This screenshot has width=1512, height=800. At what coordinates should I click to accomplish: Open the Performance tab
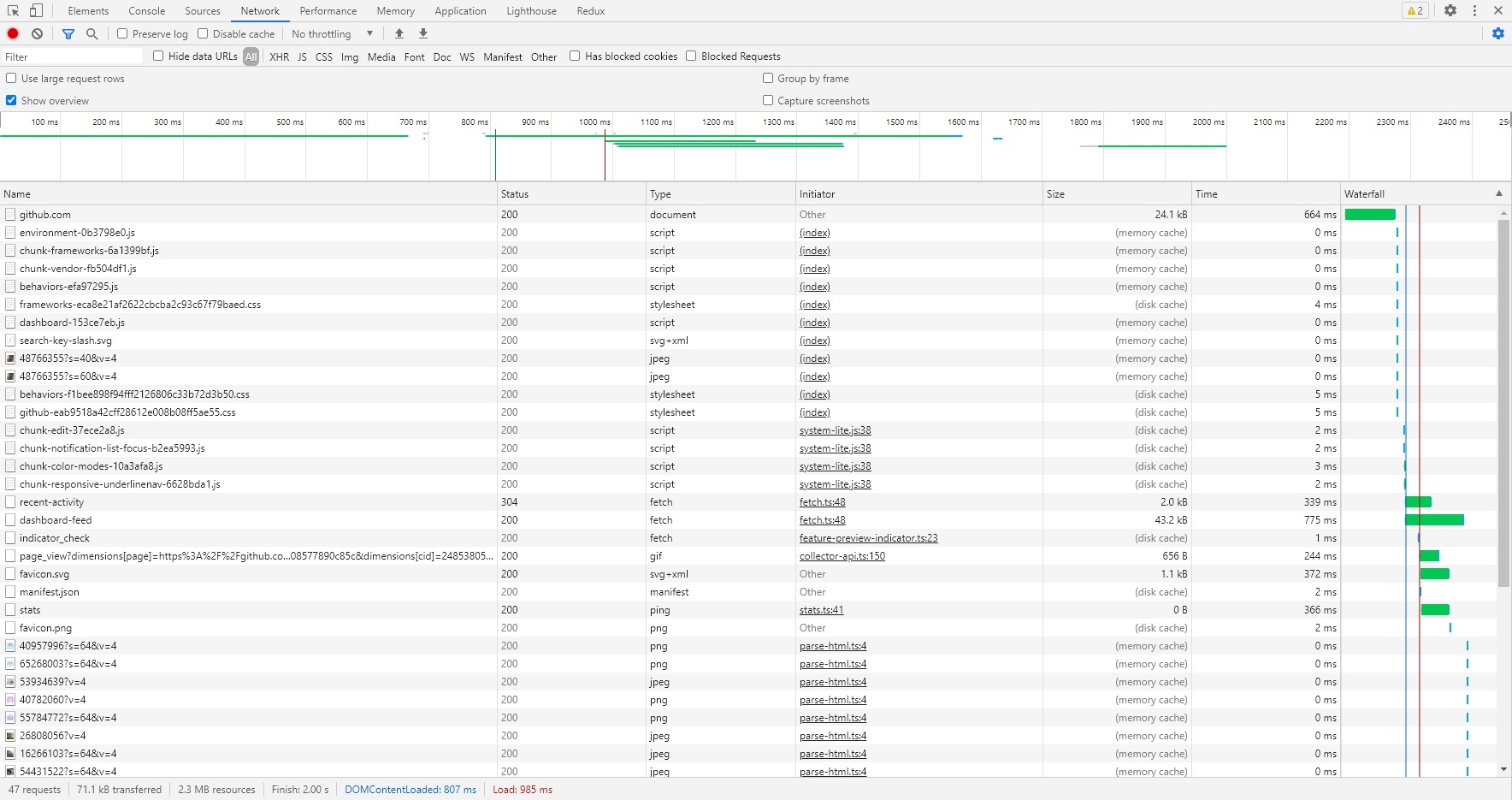(328, 11)
